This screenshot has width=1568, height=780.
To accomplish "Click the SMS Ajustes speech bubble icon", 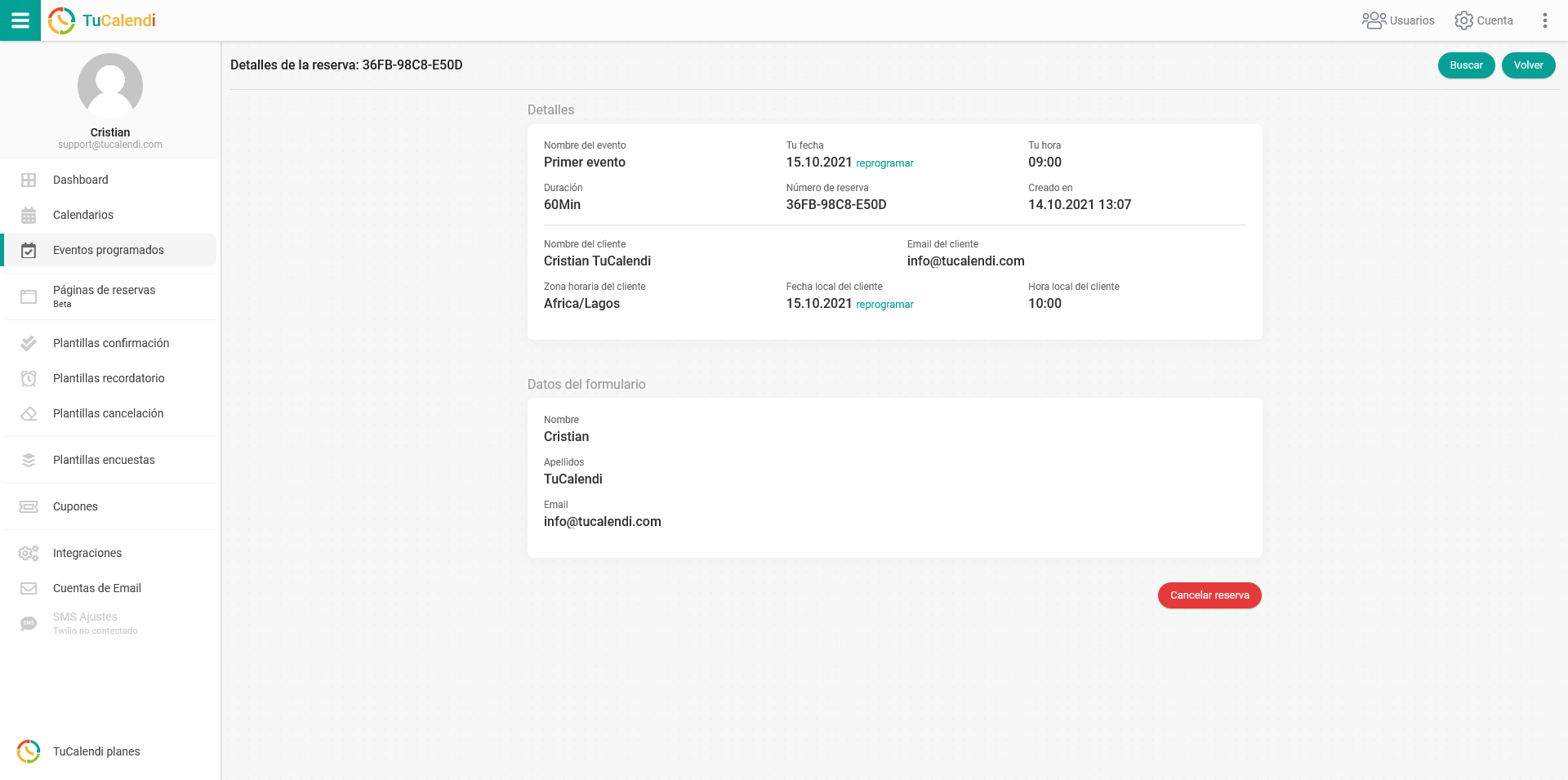I will coord(29,623).
